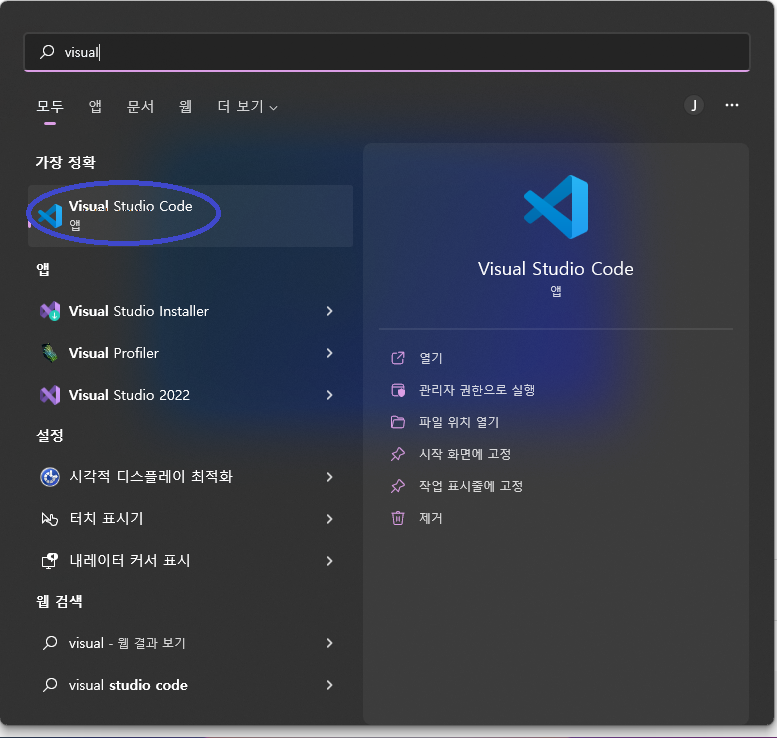Open the 더 보기 dropdown
The width and height of the screenshot is (777, 738).
[x=247, y=106]
